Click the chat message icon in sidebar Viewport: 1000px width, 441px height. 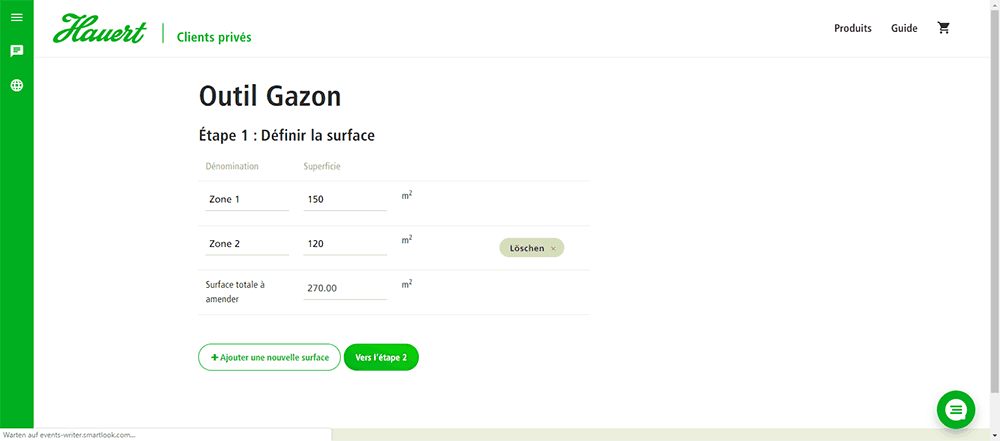point(17,51)
